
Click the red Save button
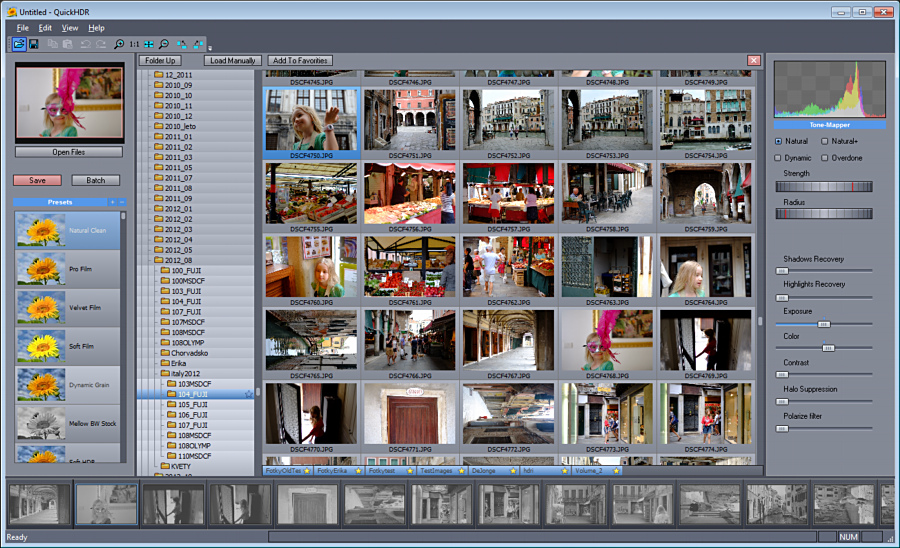pyautogui.click(x=37, y=180)
